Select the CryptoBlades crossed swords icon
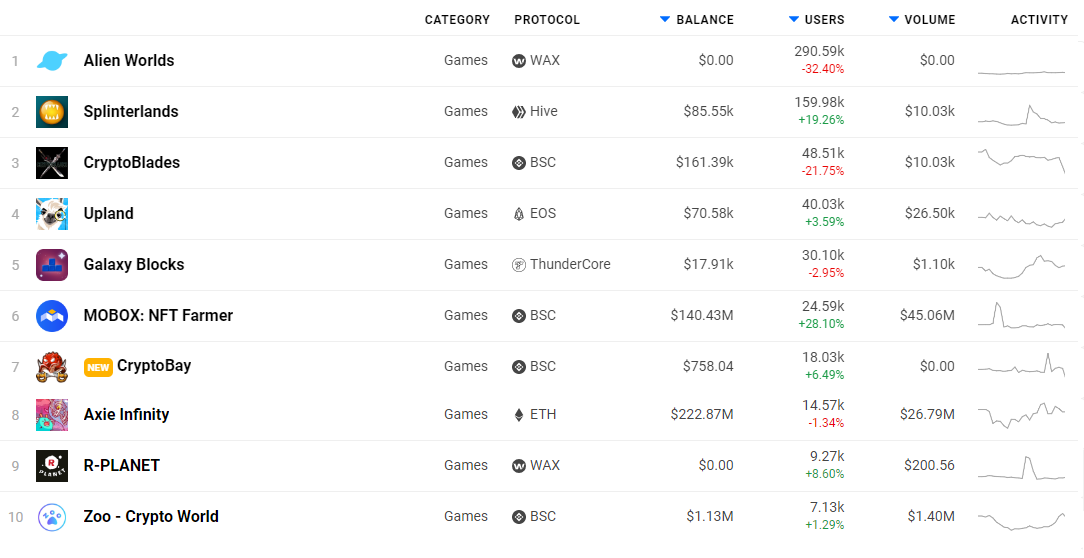 [52, 163]
